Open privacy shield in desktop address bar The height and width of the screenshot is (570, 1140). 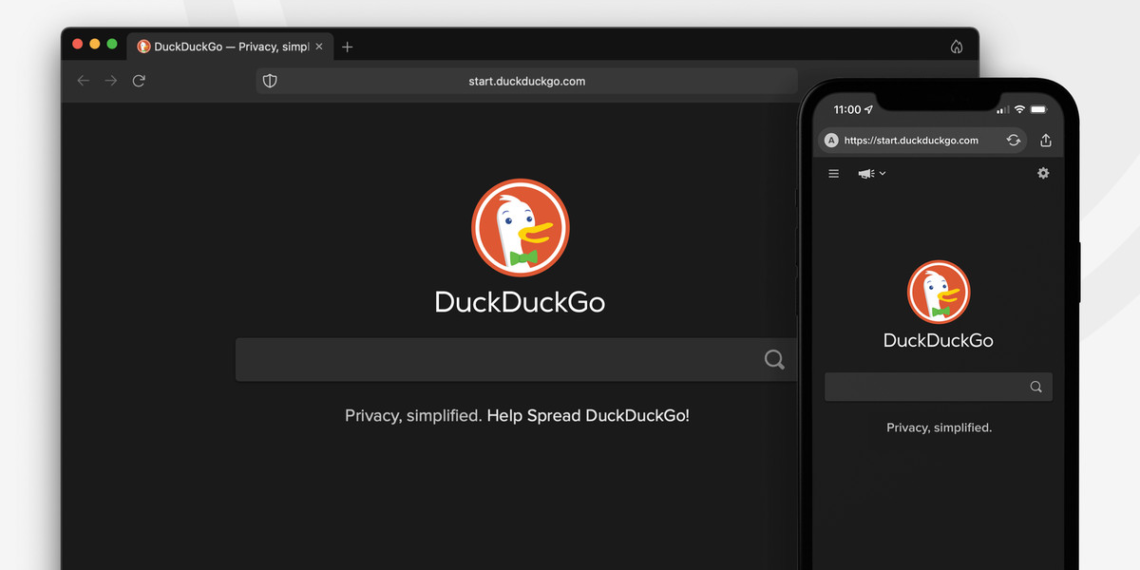click(x=270, y=81)
